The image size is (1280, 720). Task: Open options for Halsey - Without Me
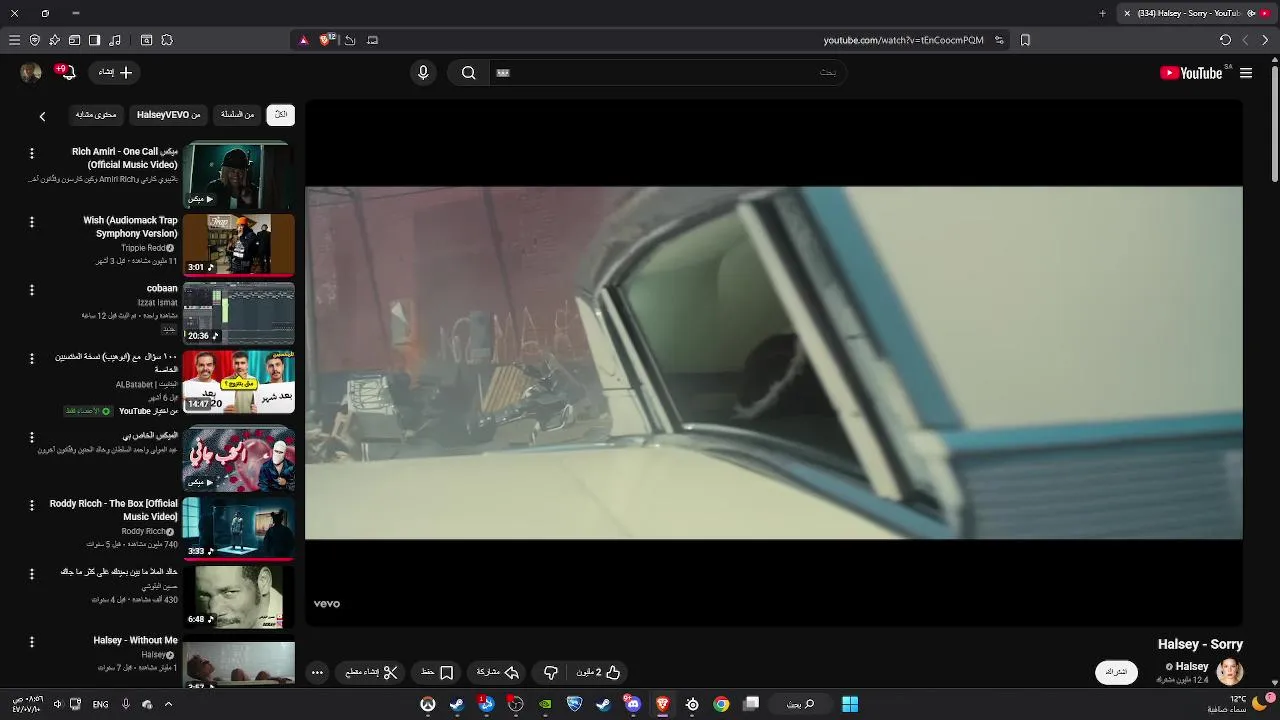coord(32,642)
